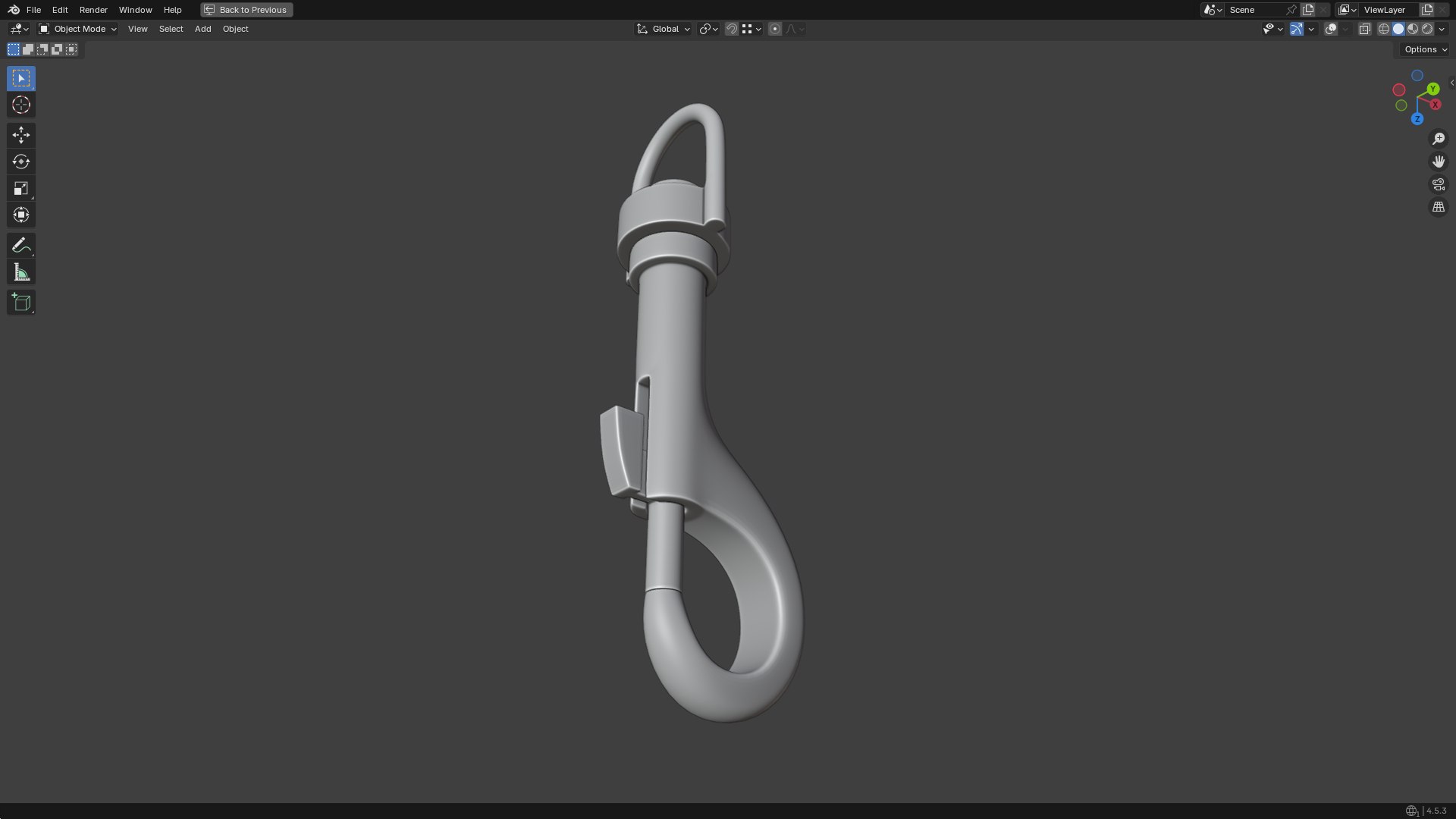1456x819 pixels.
Task: Click the Y axis on navigation gizmo
Action: 1432,89
